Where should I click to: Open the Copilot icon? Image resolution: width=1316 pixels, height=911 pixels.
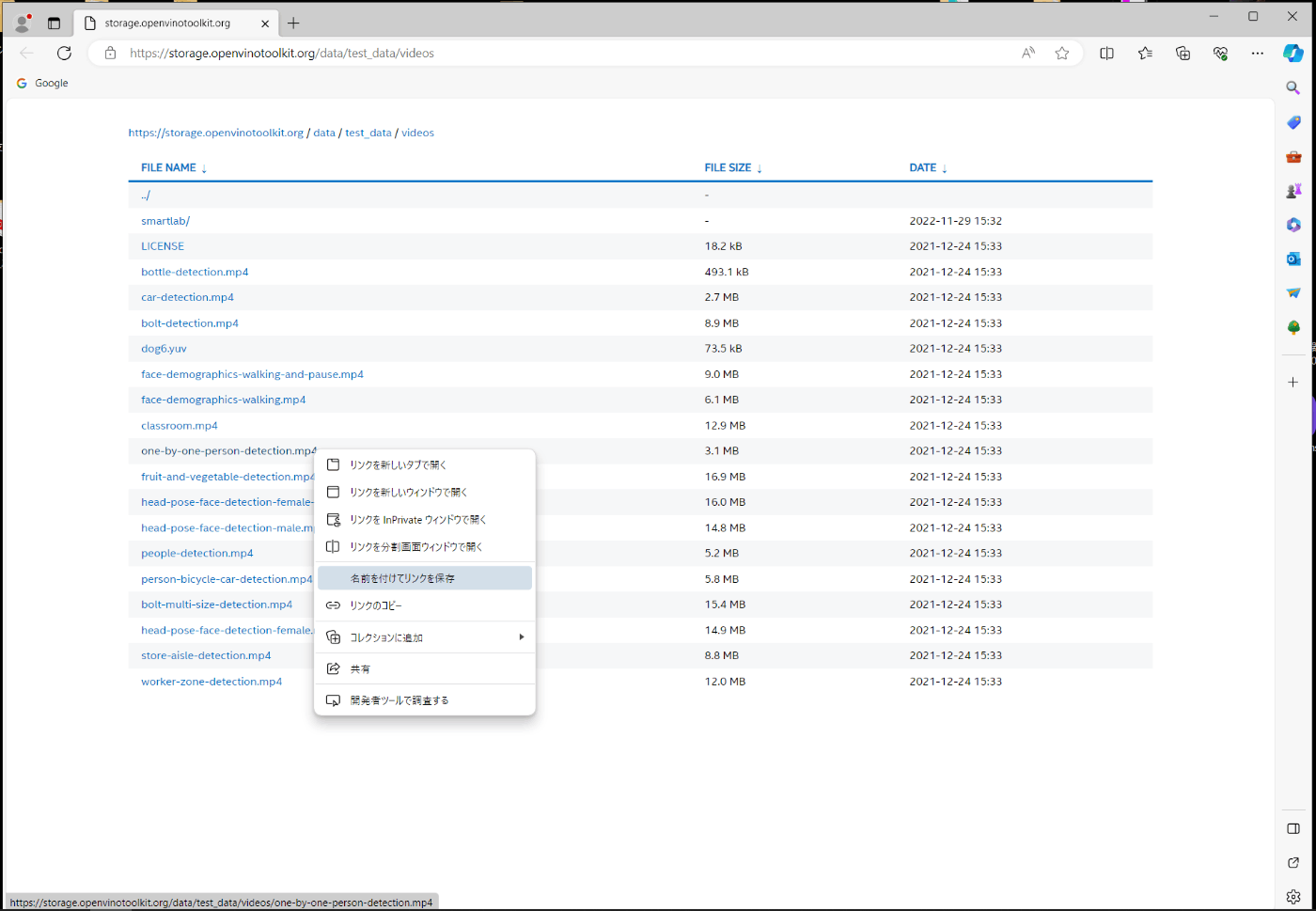[1293, 53]
